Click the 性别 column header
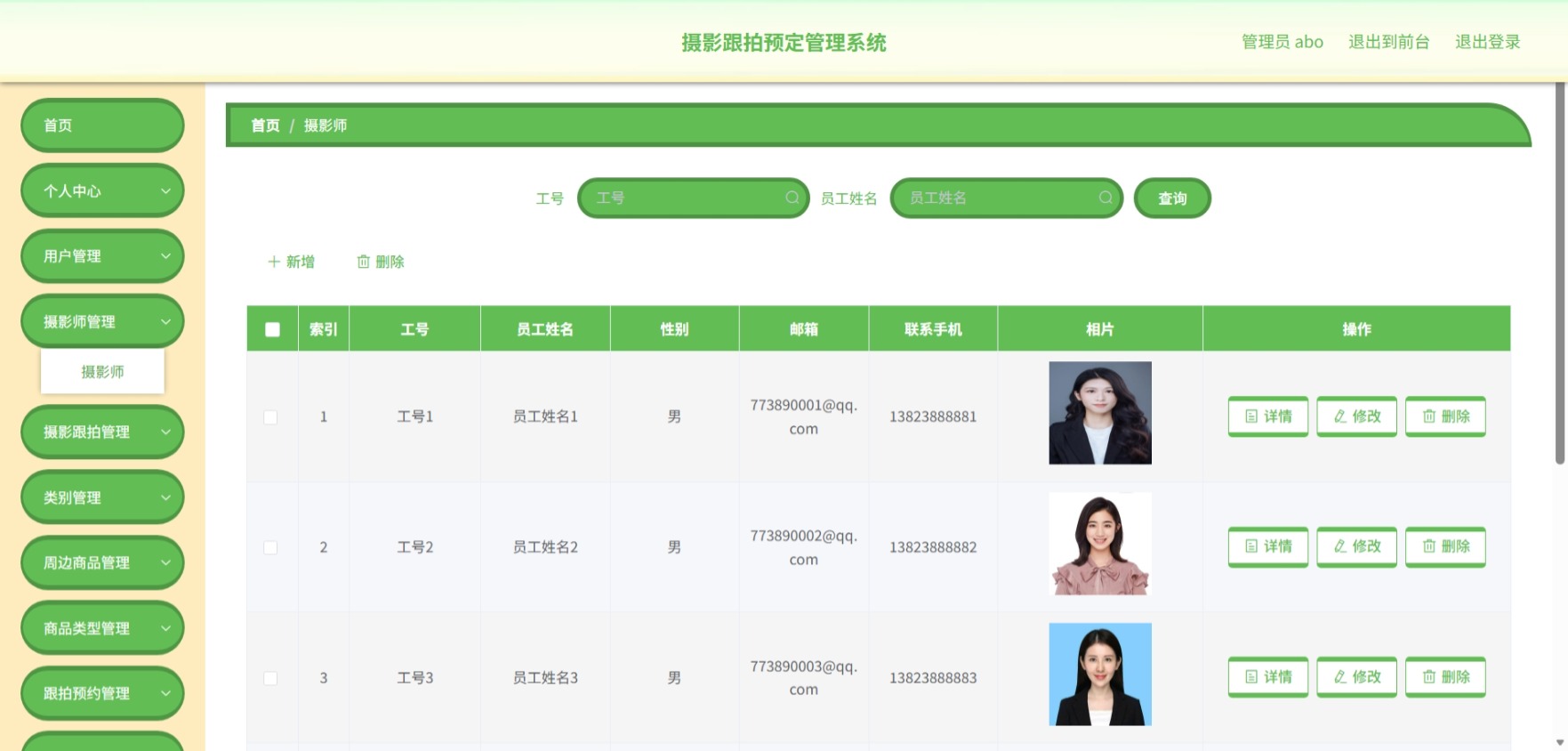 tap(674, 329)
